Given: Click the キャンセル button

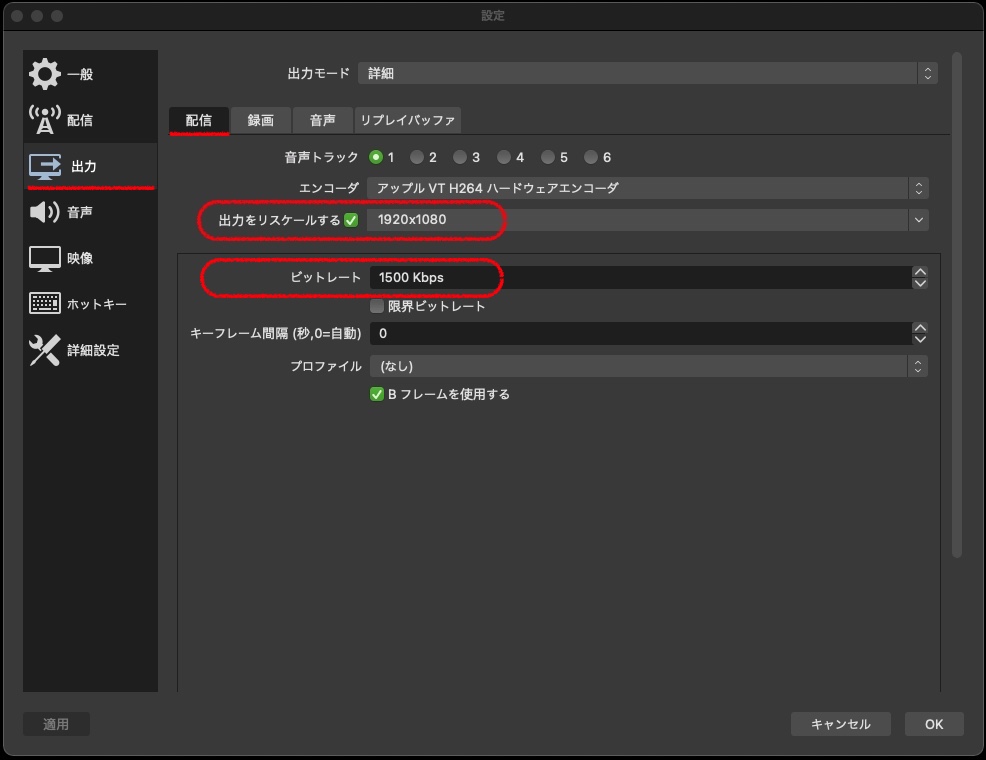Looking at the screenshot, I should 840,724.
